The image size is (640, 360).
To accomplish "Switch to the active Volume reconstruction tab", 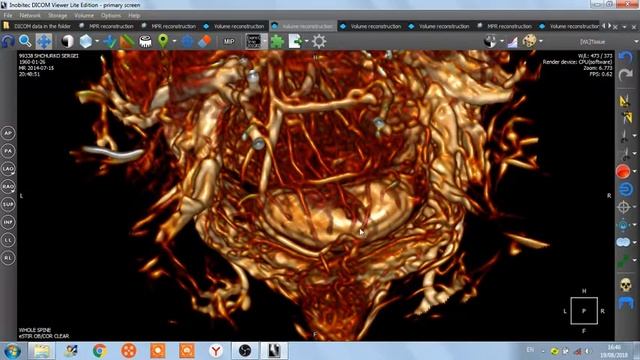I will 303,26.
